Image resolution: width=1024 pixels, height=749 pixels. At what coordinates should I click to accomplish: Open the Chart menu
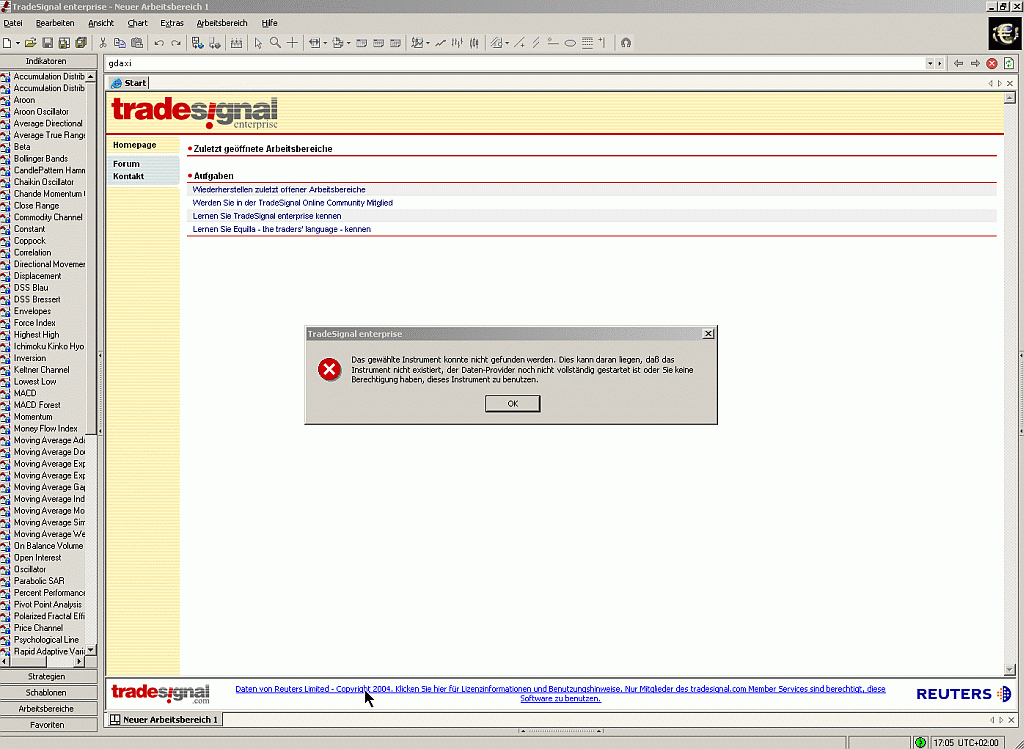pyautogui.click(x=137, y=23)
